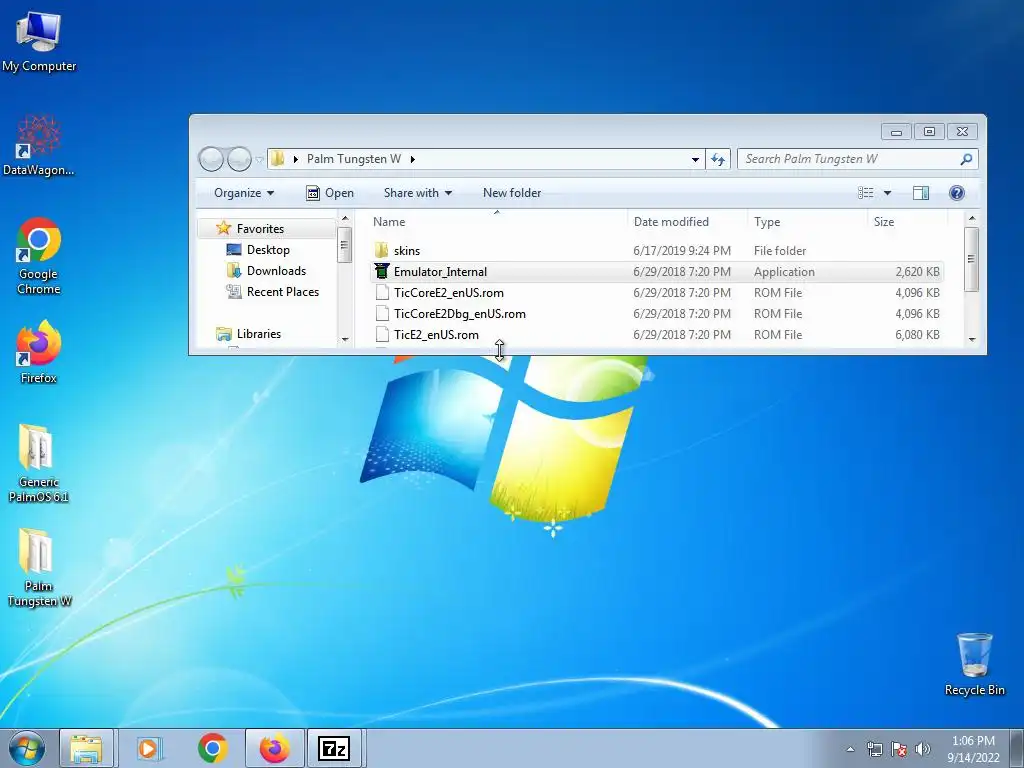
Task: Go back in Explorer navigation
Action: point(211,159)
